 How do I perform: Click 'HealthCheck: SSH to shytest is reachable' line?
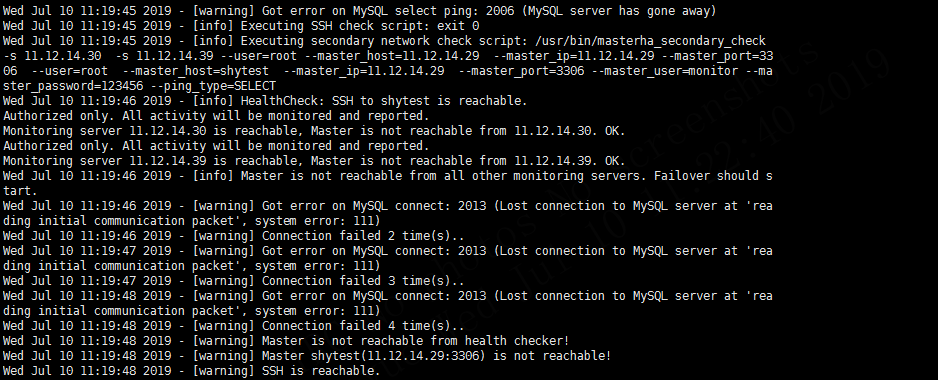click(x=265, y=101)
